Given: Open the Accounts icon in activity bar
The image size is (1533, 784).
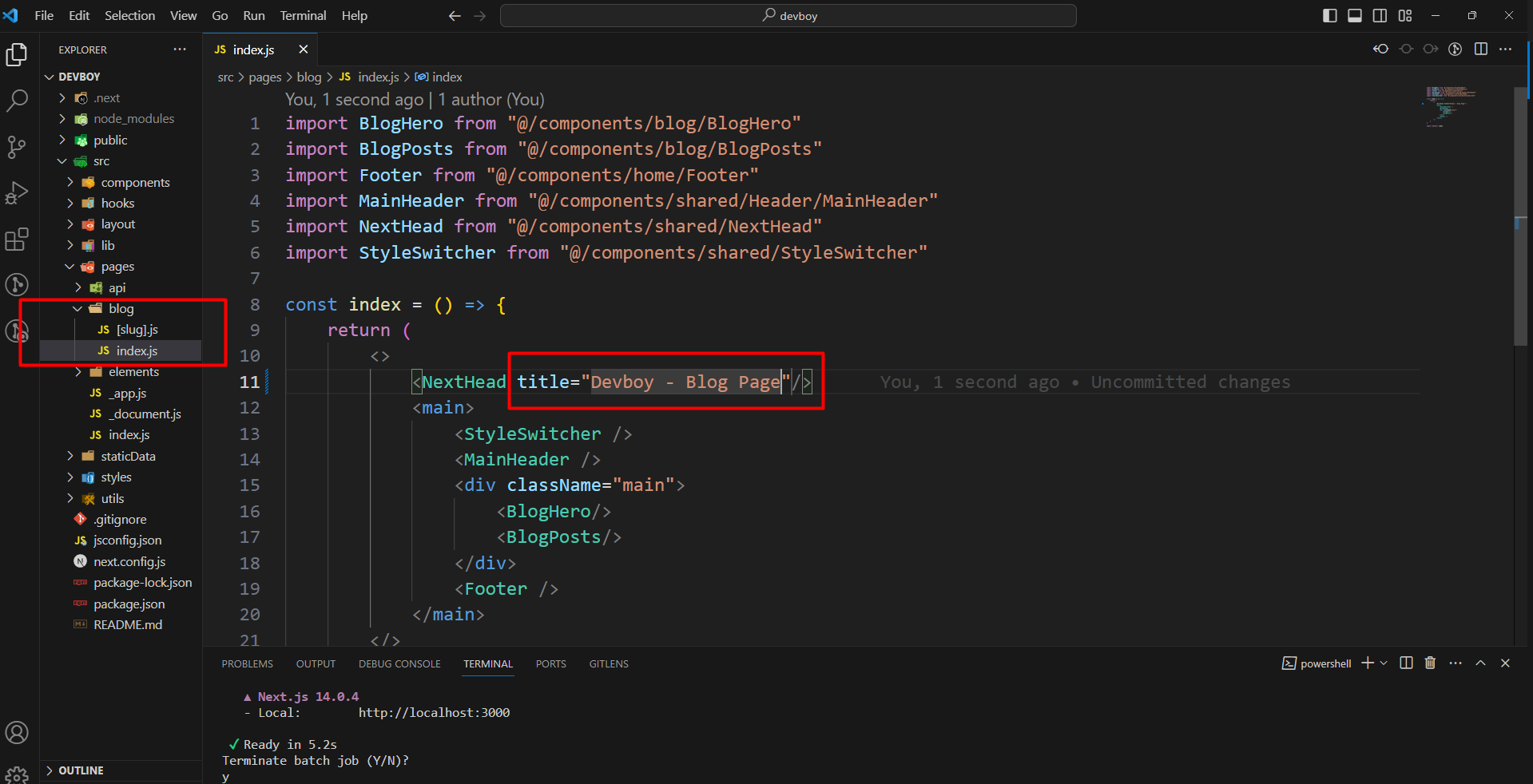Looking at the screenshot, I should (17, 732).
